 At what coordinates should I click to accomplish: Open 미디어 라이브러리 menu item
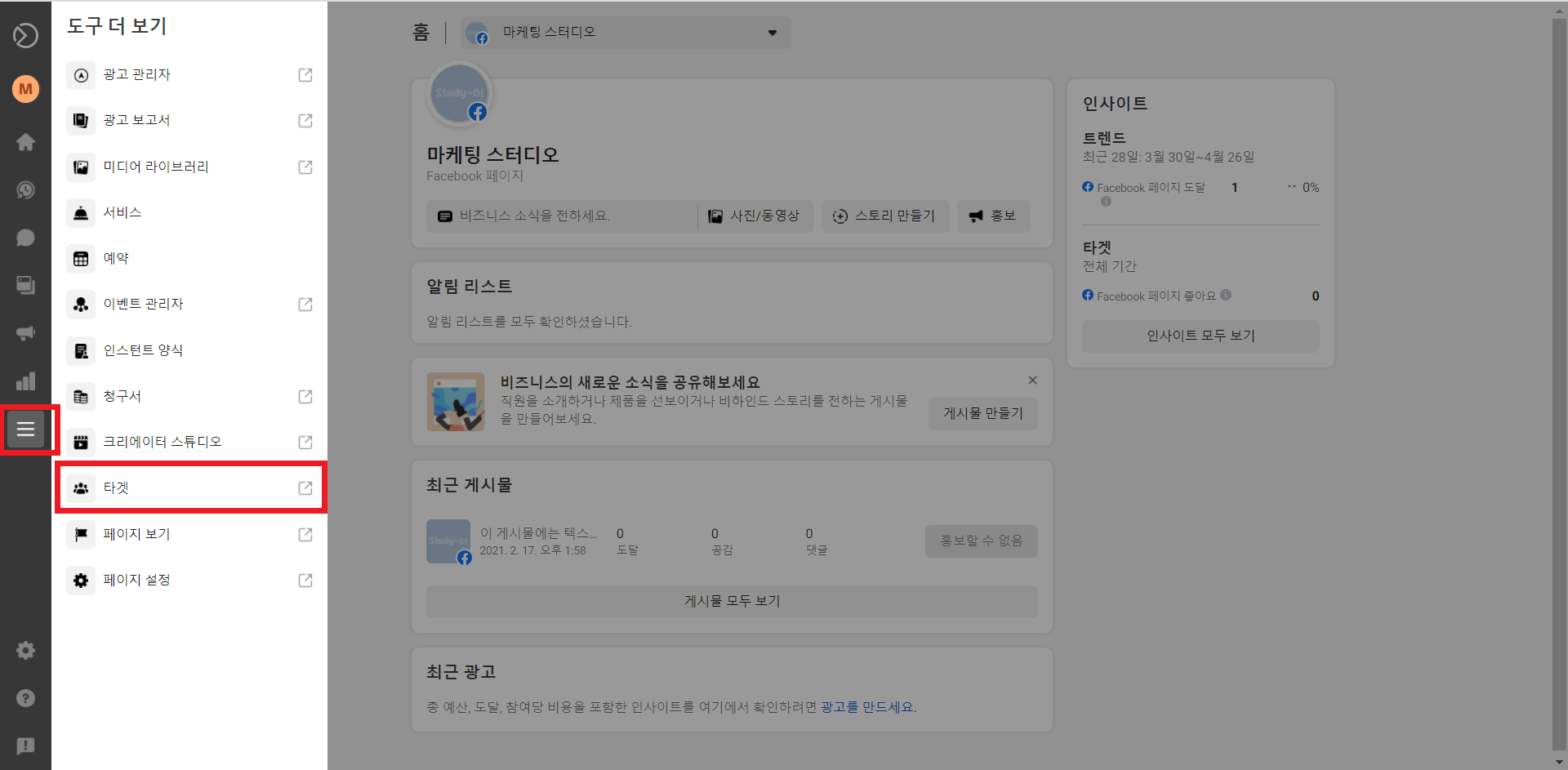pyautogui.click(x=189, y=167)
